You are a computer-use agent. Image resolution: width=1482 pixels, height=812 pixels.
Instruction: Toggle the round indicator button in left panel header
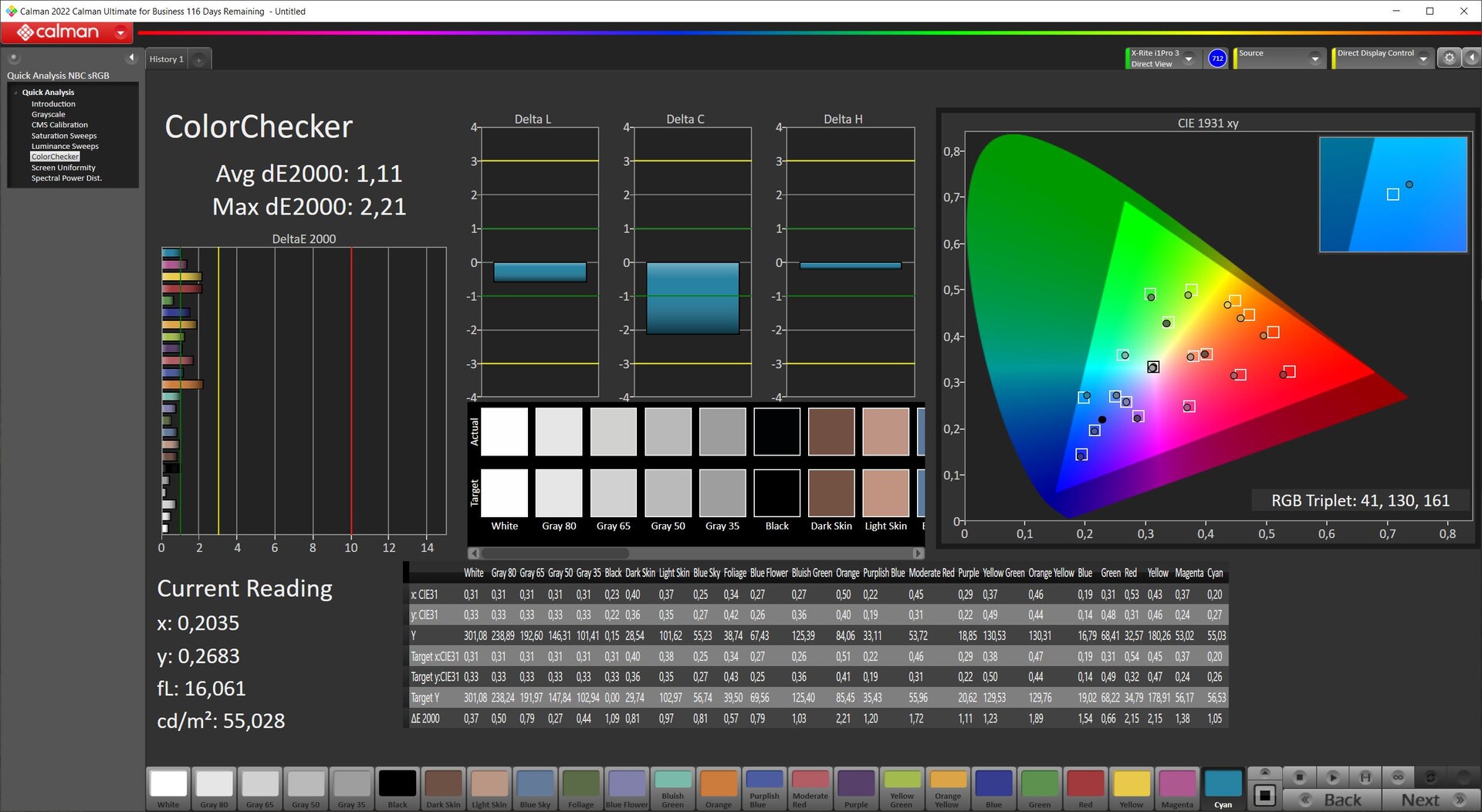point(13,58)
